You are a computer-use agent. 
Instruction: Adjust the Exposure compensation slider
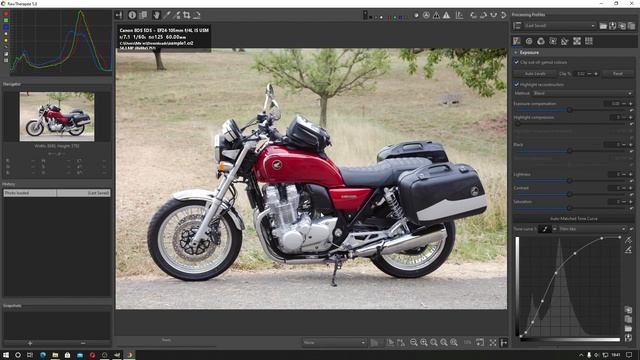tap(569, 110)
